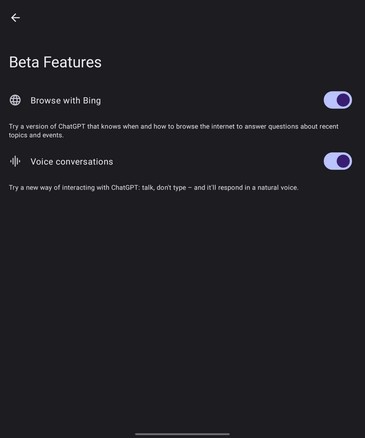365x438 pixels.
Task: Turn off the Voice conversations switch
Action: pyautogui.click(x=338, y=161)
